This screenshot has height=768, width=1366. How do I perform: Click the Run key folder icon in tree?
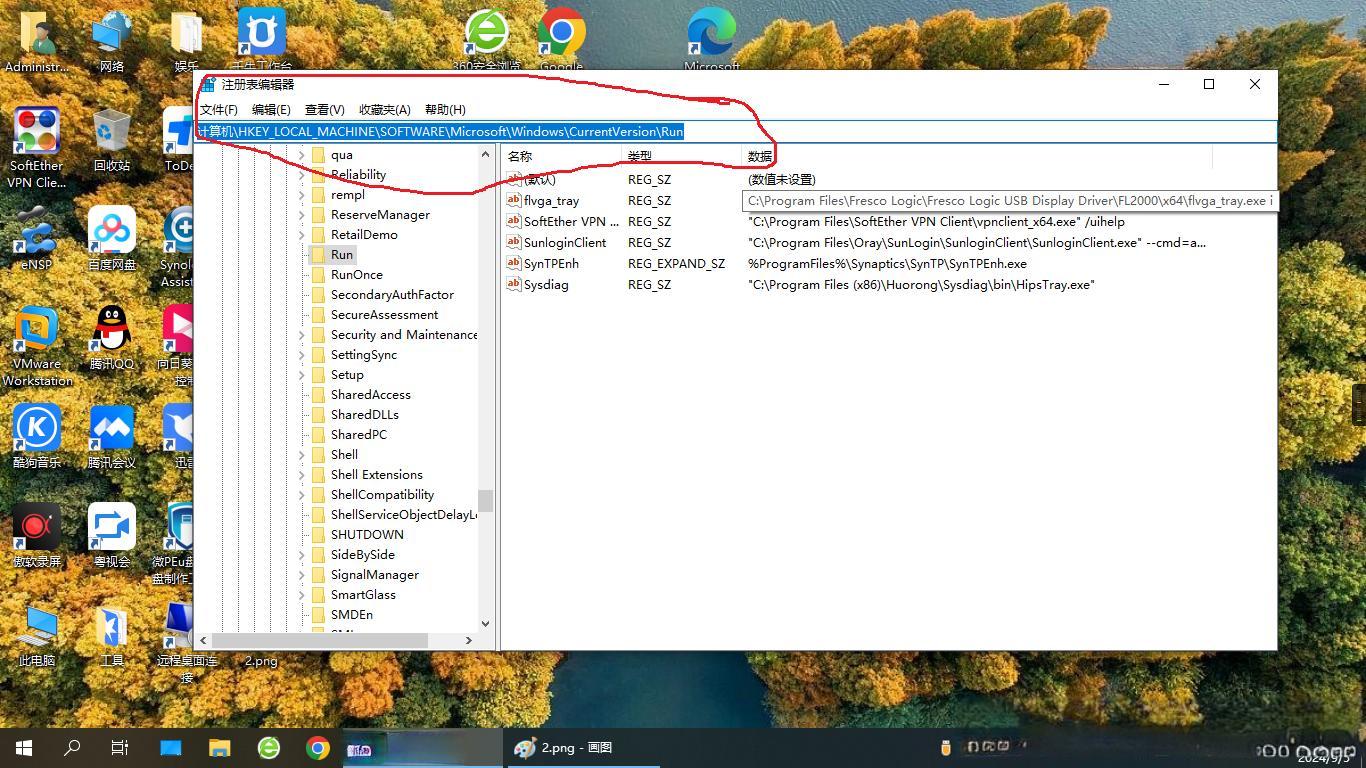click(x=318, y=255)
